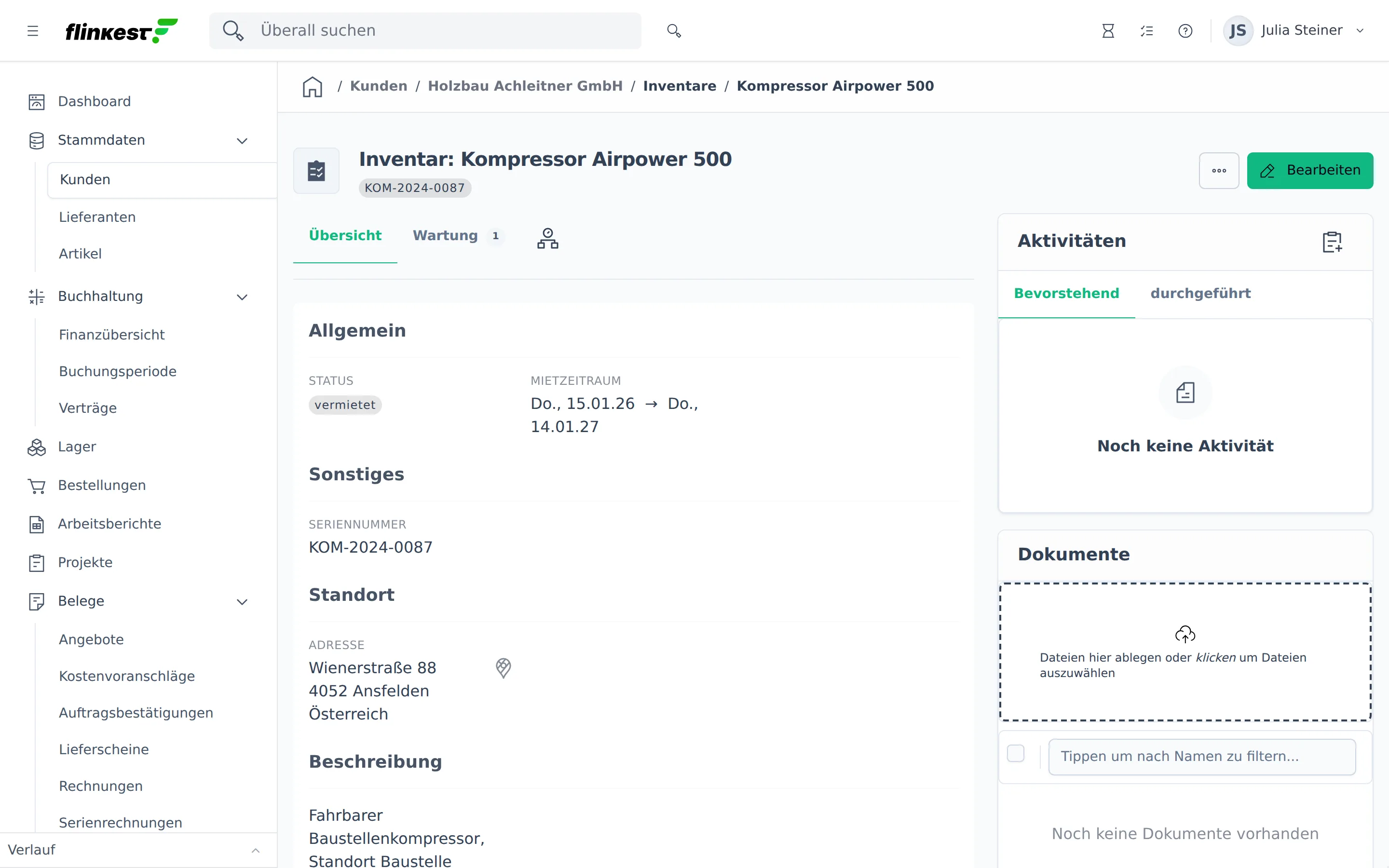
Task: Open Buchungsperiode in the sidebar
Action: pyautogui.click(x=118, y=371)
